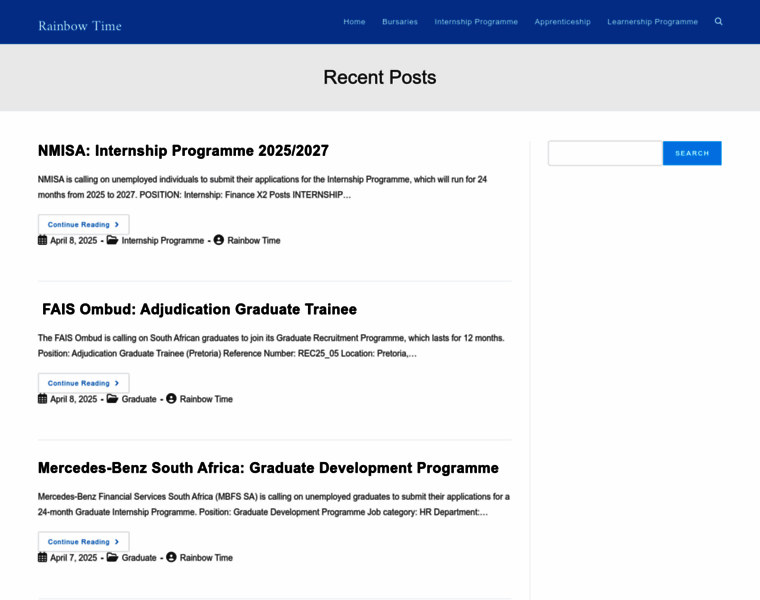Open Graduate category under FAIS Ombud post
Viewport: 760px width, 600px height.
coord(139,399)
